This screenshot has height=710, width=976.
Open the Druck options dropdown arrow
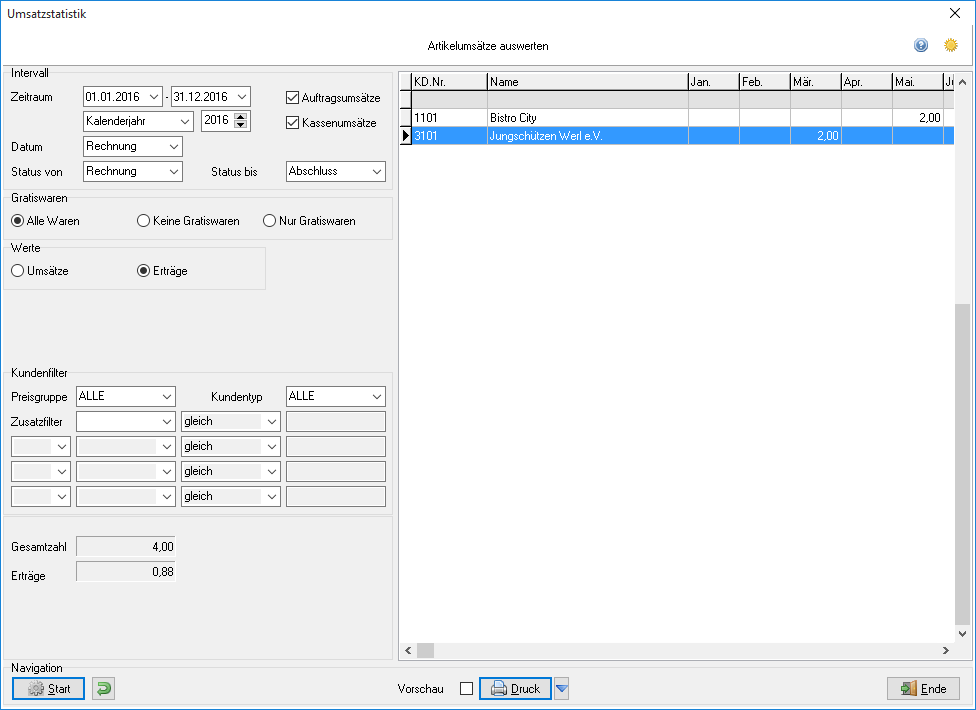tap(561, 688)
